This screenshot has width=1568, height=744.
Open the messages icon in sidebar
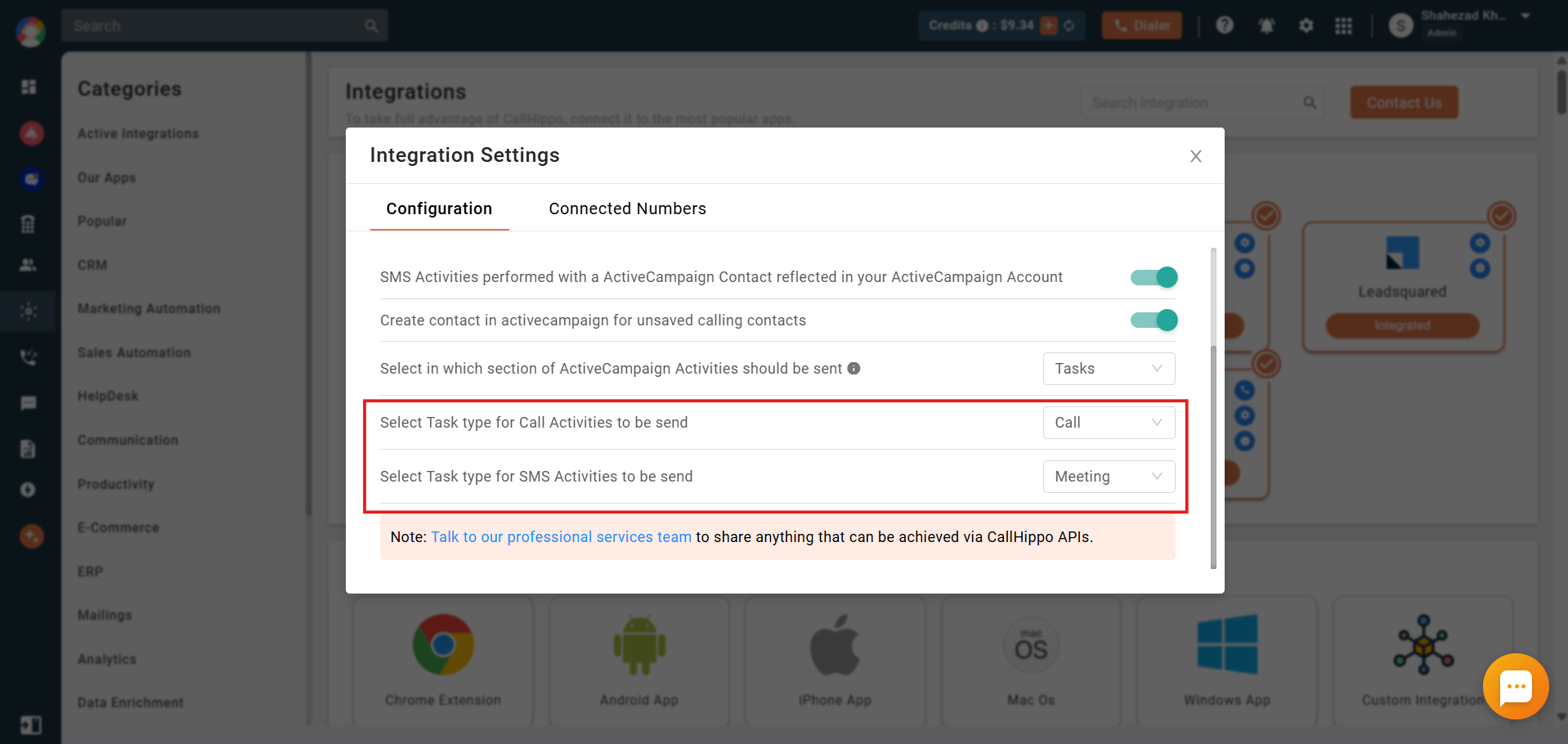29,403
